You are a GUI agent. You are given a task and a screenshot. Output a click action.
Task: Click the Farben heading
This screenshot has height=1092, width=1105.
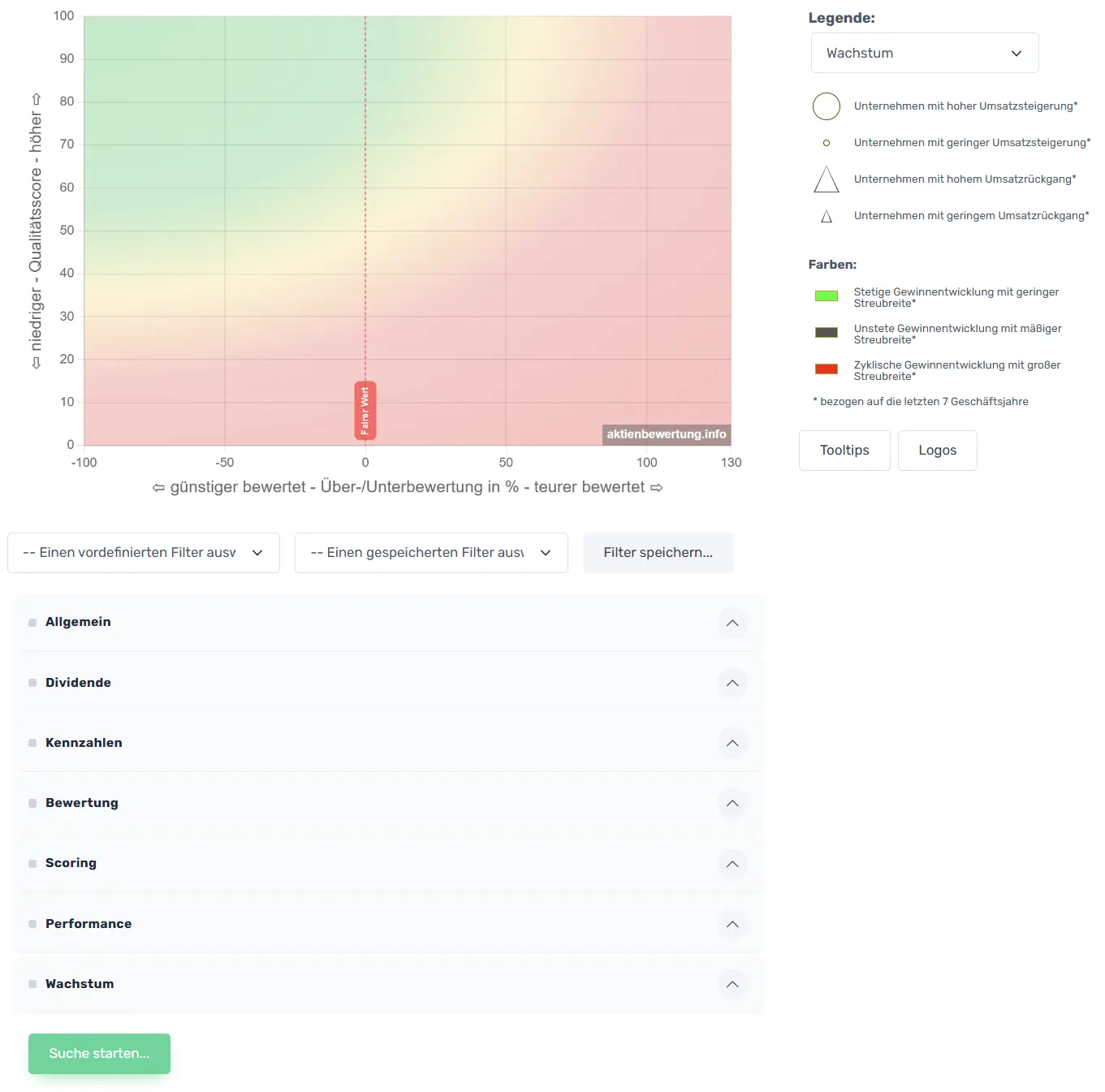coord(832,265)
